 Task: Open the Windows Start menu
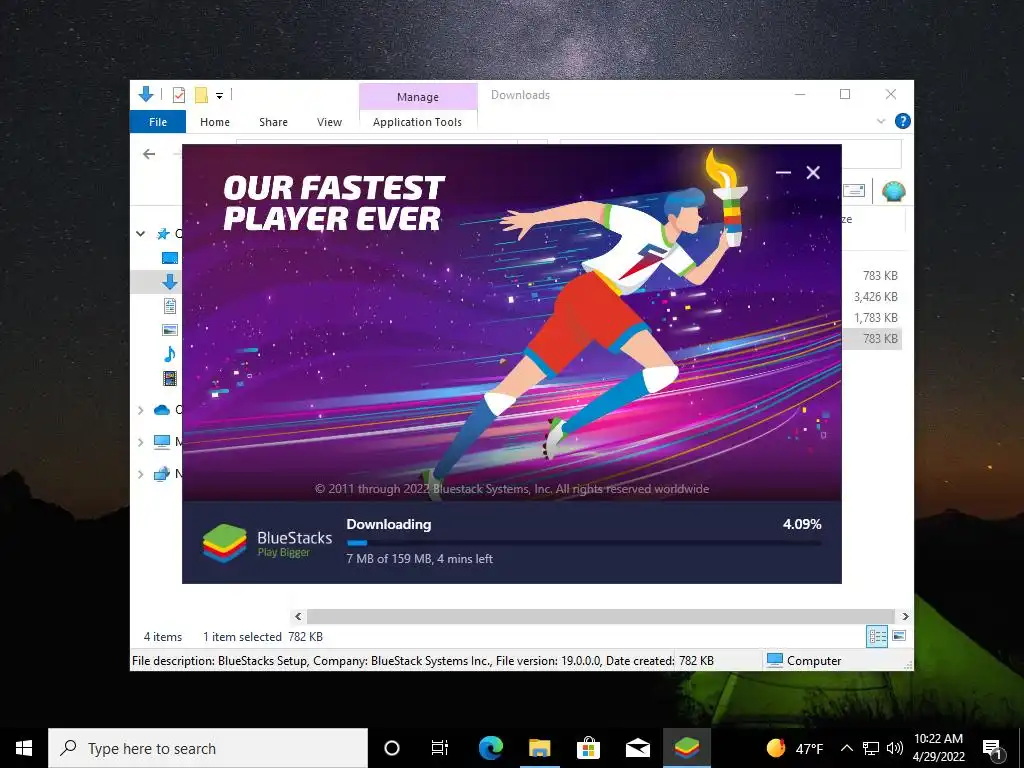(x=24, y=748)
